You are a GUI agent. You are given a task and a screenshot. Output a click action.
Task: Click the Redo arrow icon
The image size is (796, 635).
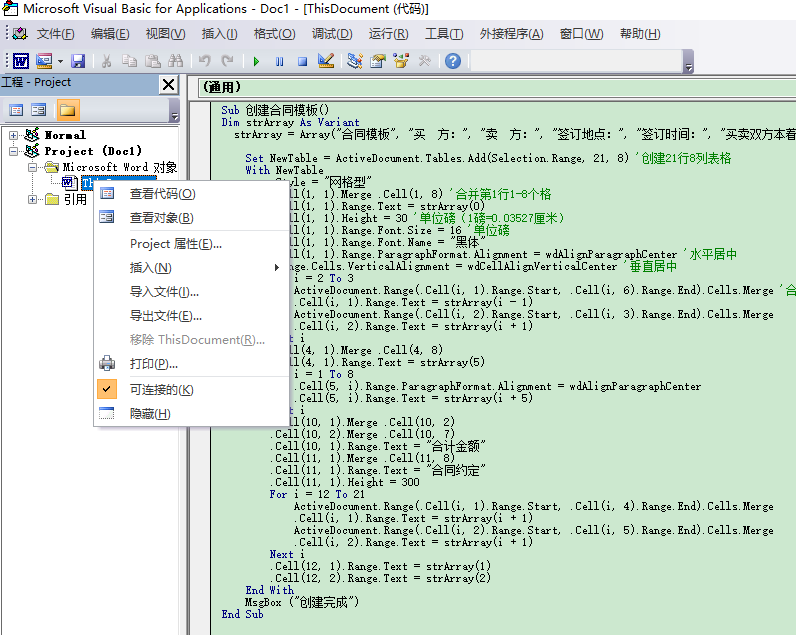tap(227, 61)
